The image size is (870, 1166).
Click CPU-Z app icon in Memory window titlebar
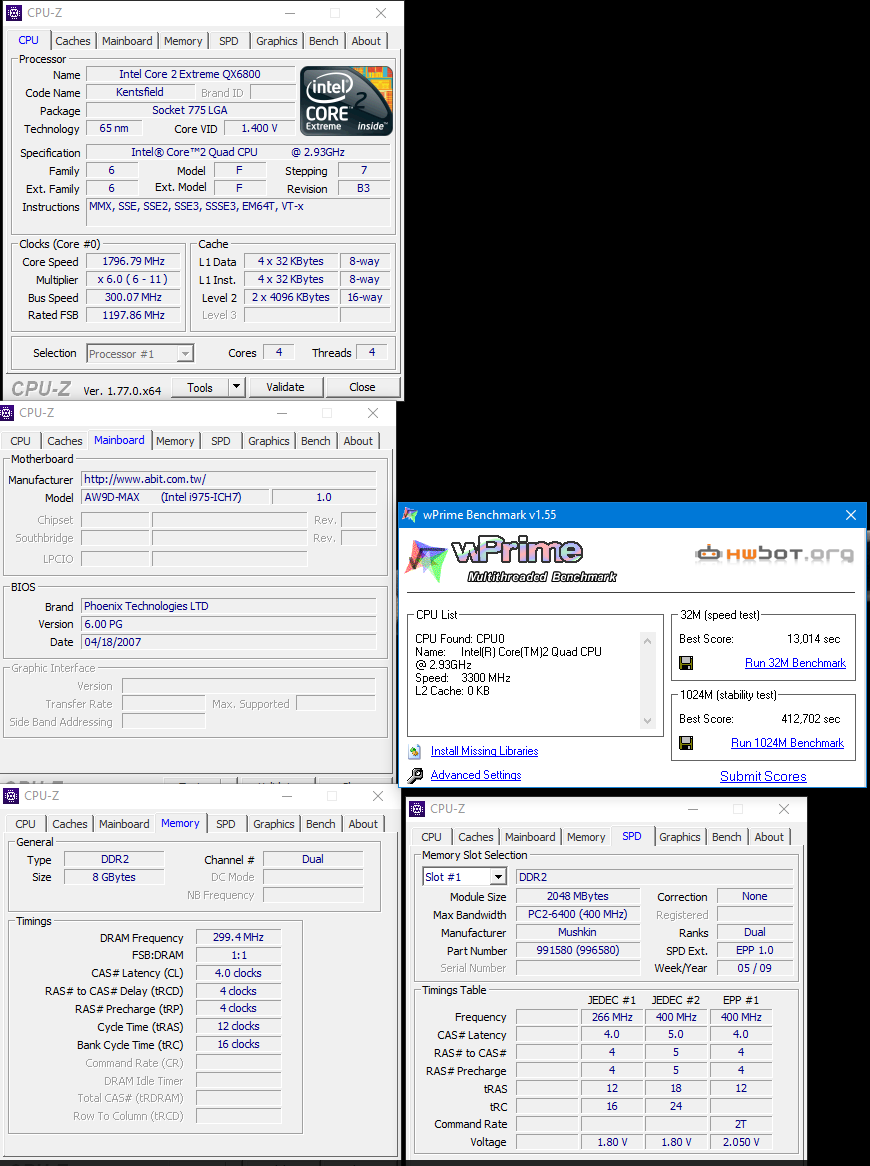(11, 796)
